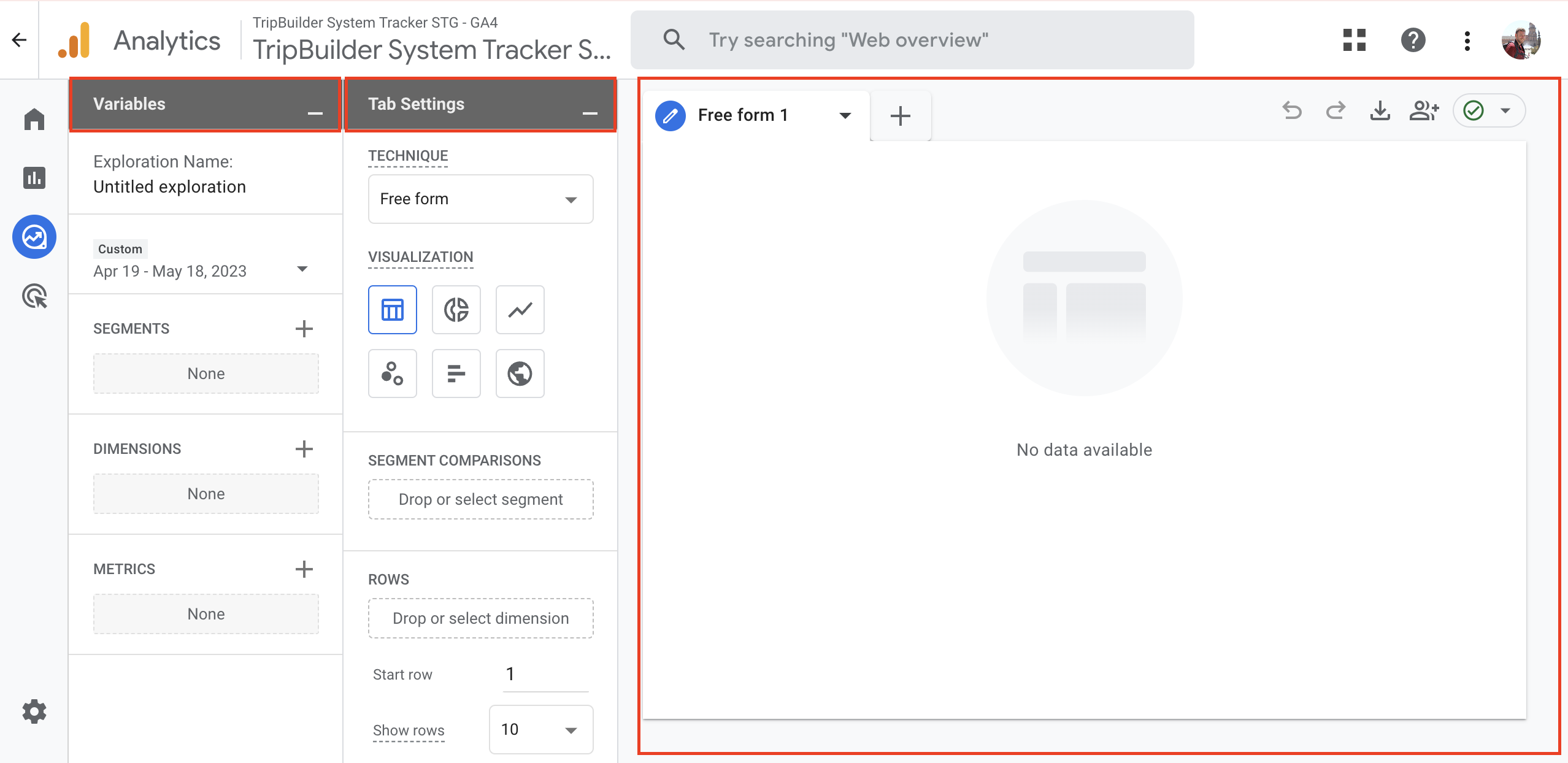The height and width of the screenshot is (763, 1568).
Task: Click the Untitled exploration name field
Action: tap(170, 187)
